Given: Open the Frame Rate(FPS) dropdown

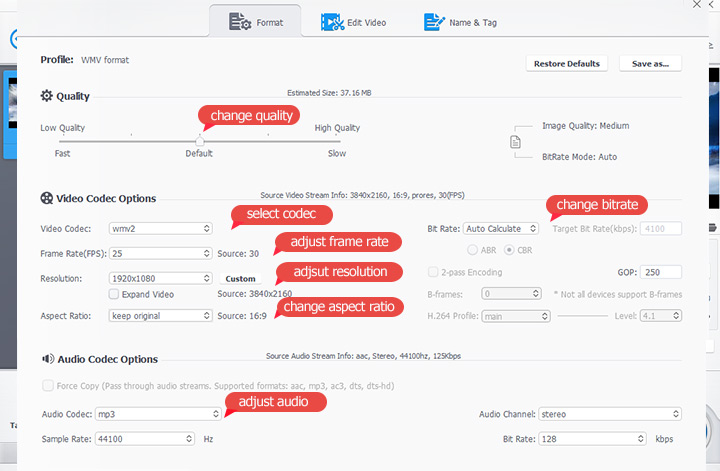Looking at the screenshot, I should click(160, 253).
